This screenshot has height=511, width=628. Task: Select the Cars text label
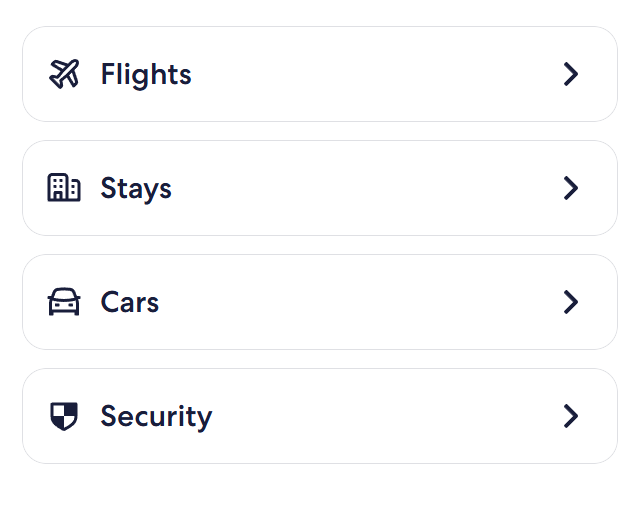[130, 302]
